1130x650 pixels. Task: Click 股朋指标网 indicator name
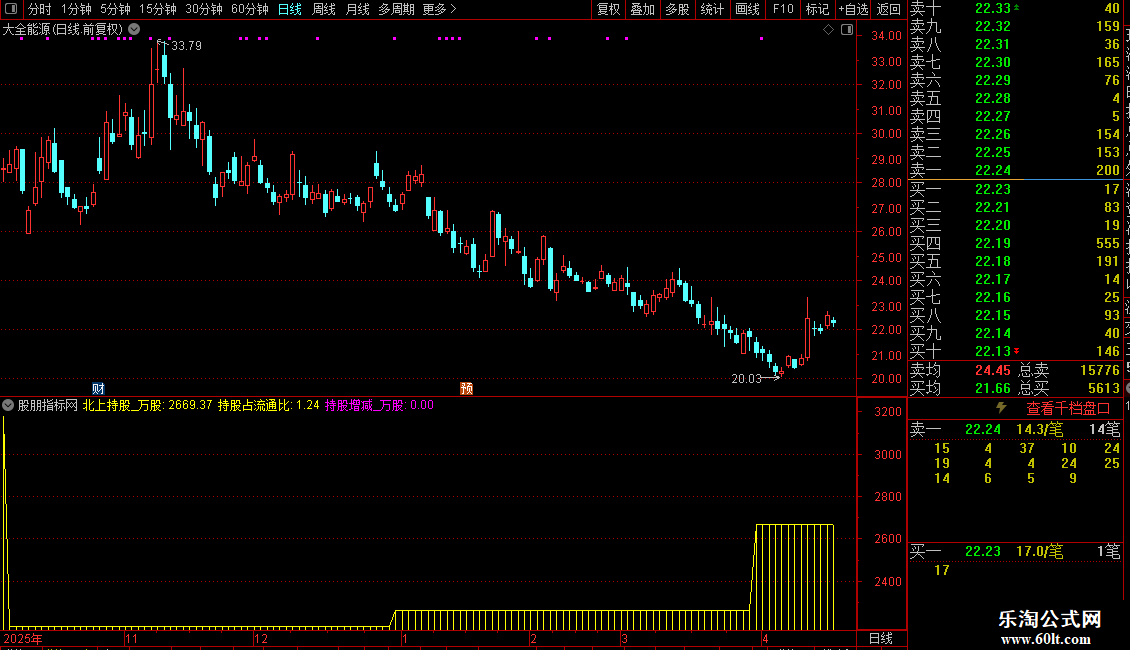[48, 405]
